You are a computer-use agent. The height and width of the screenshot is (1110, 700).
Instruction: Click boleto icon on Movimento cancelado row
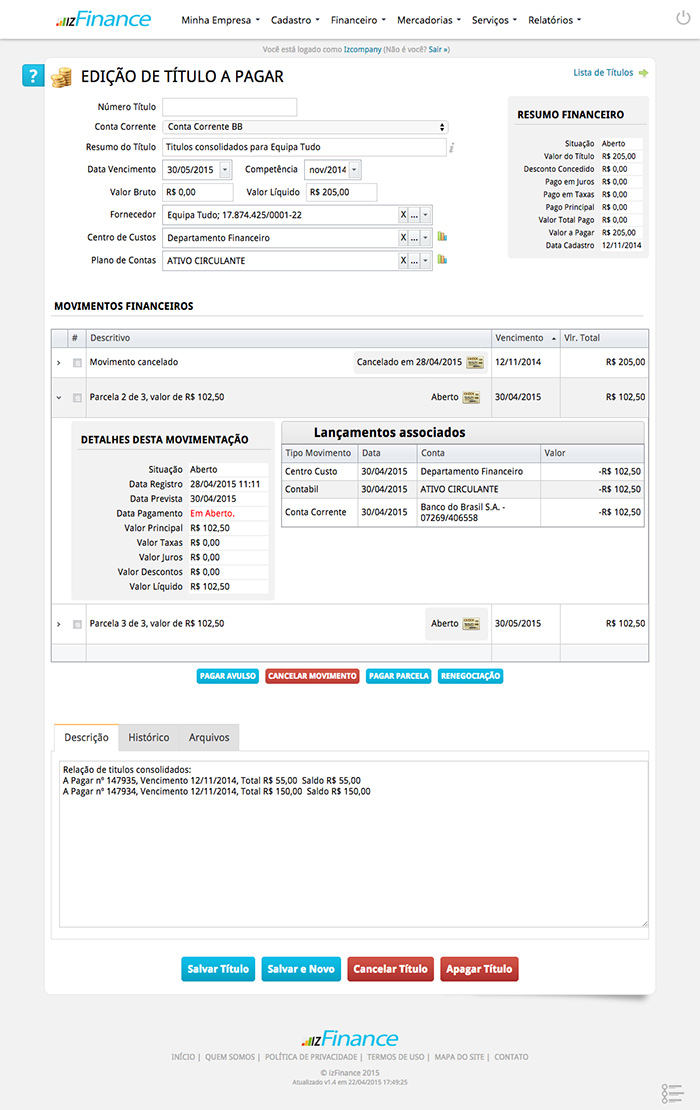475,362
